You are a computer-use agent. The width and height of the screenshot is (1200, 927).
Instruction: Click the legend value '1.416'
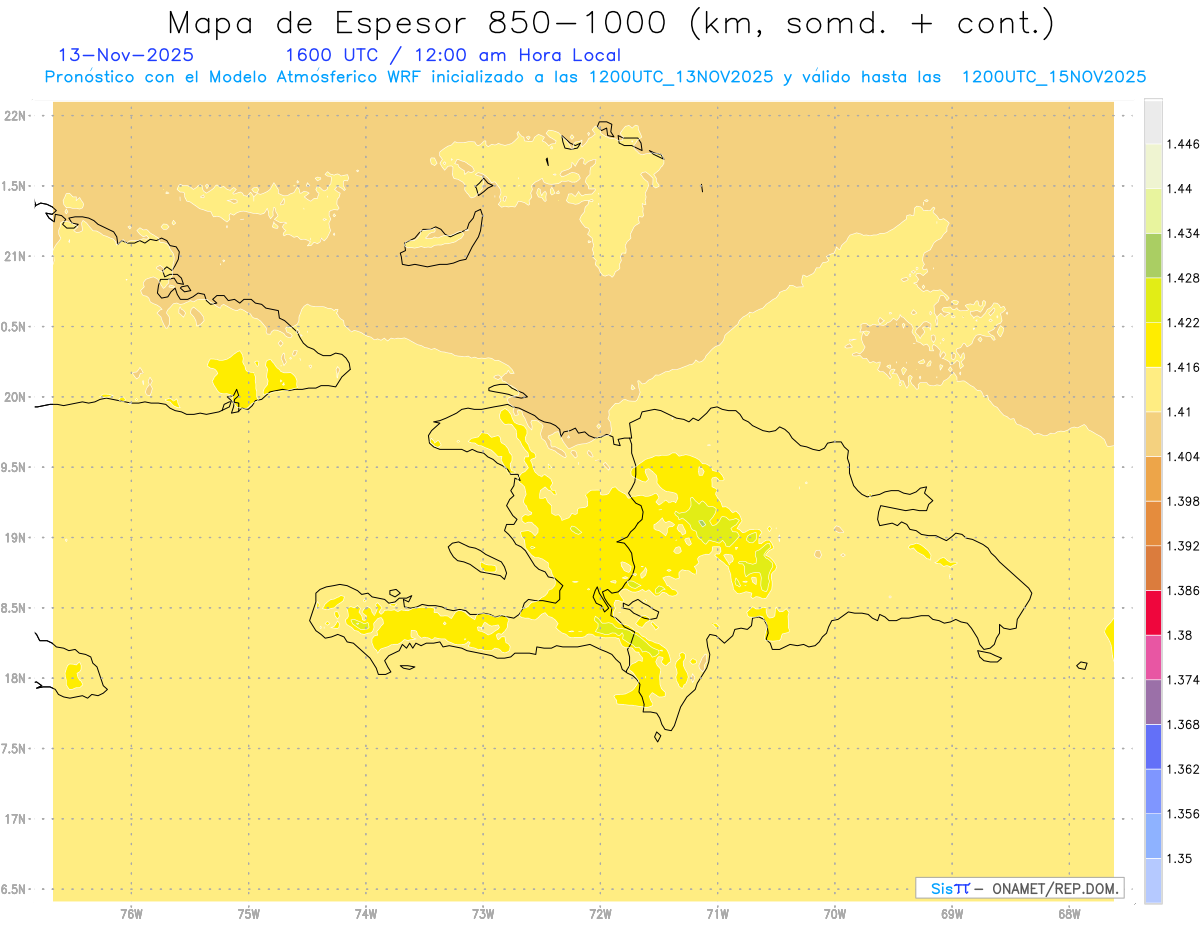coord(1184,367)
